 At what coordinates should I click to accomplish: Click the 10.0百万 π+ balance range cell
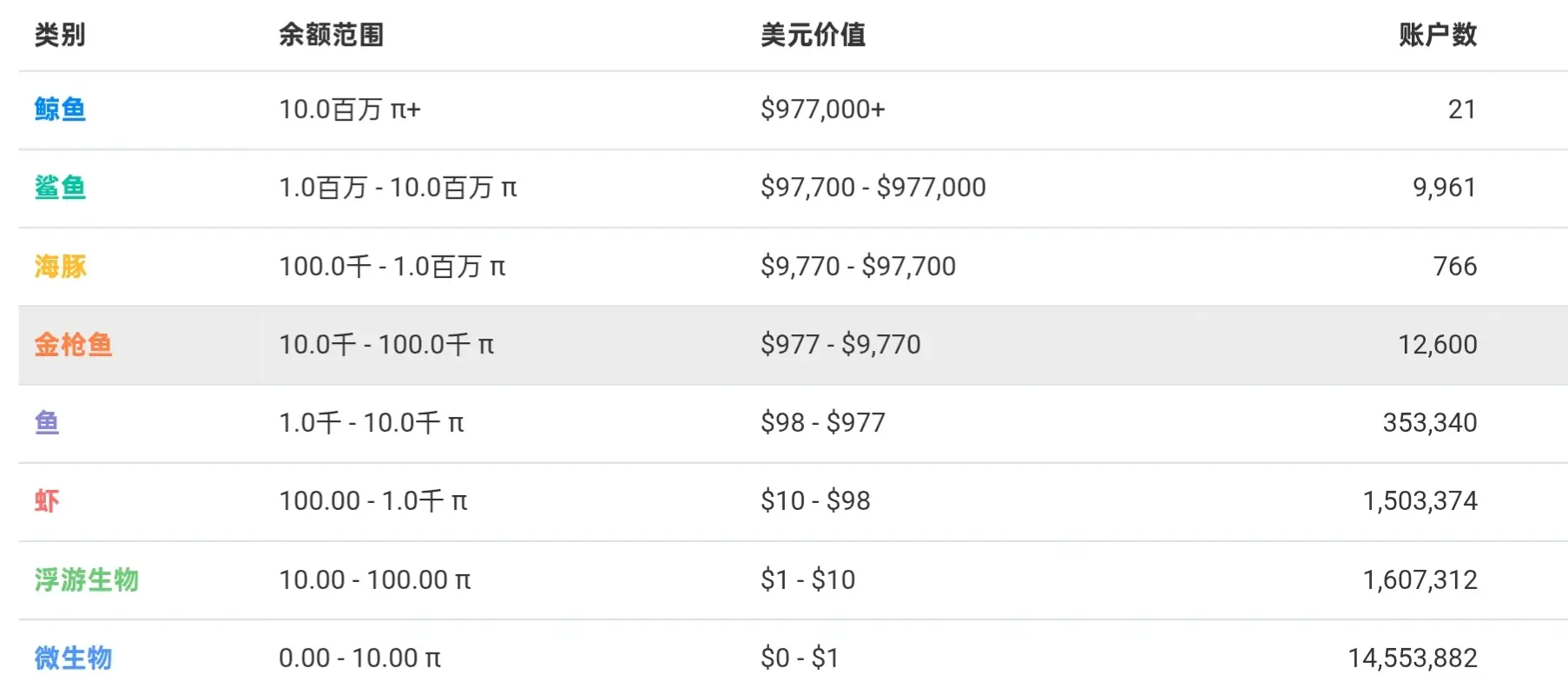[x=350, y=109]
